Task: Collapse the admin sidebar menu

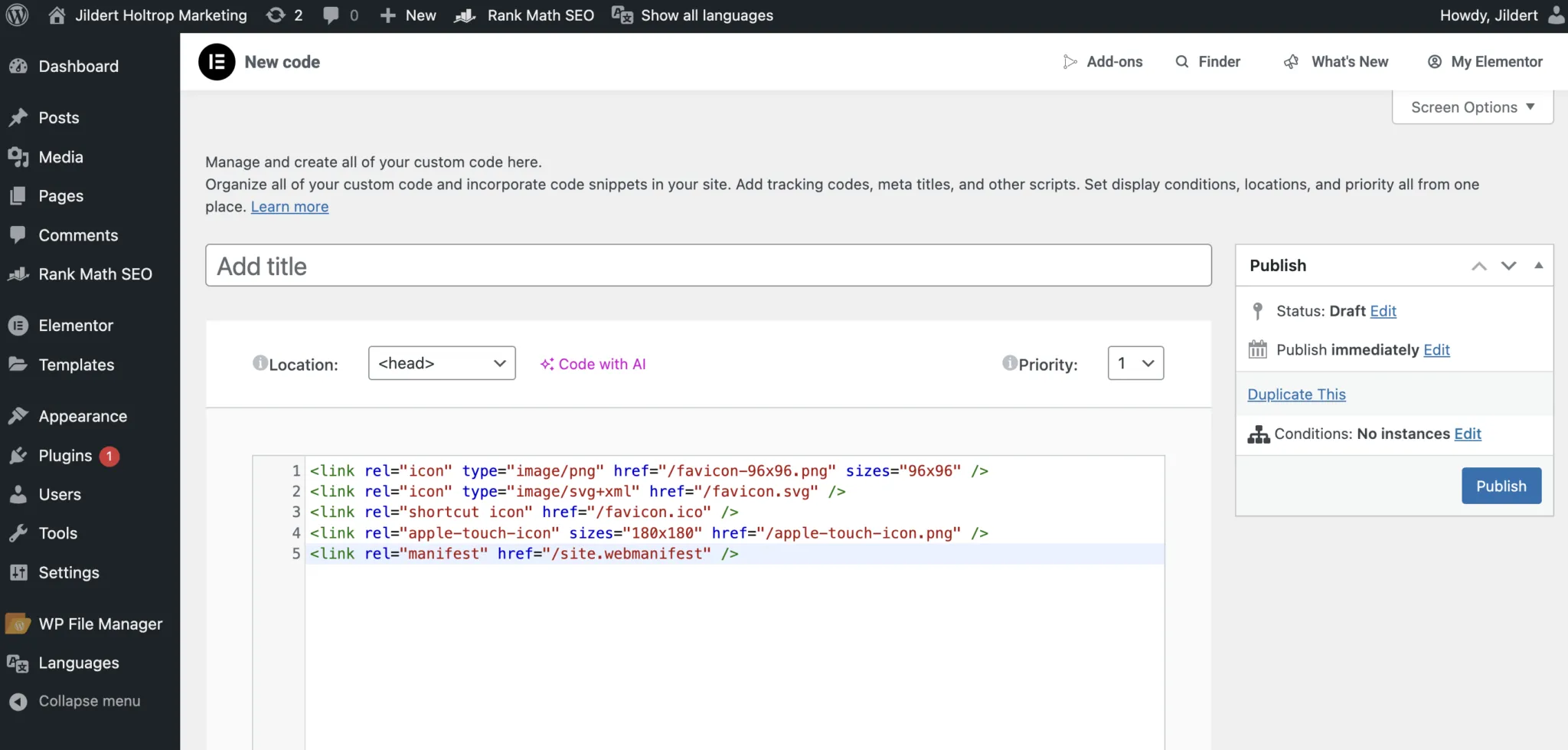Action: (x=90, y=700)
